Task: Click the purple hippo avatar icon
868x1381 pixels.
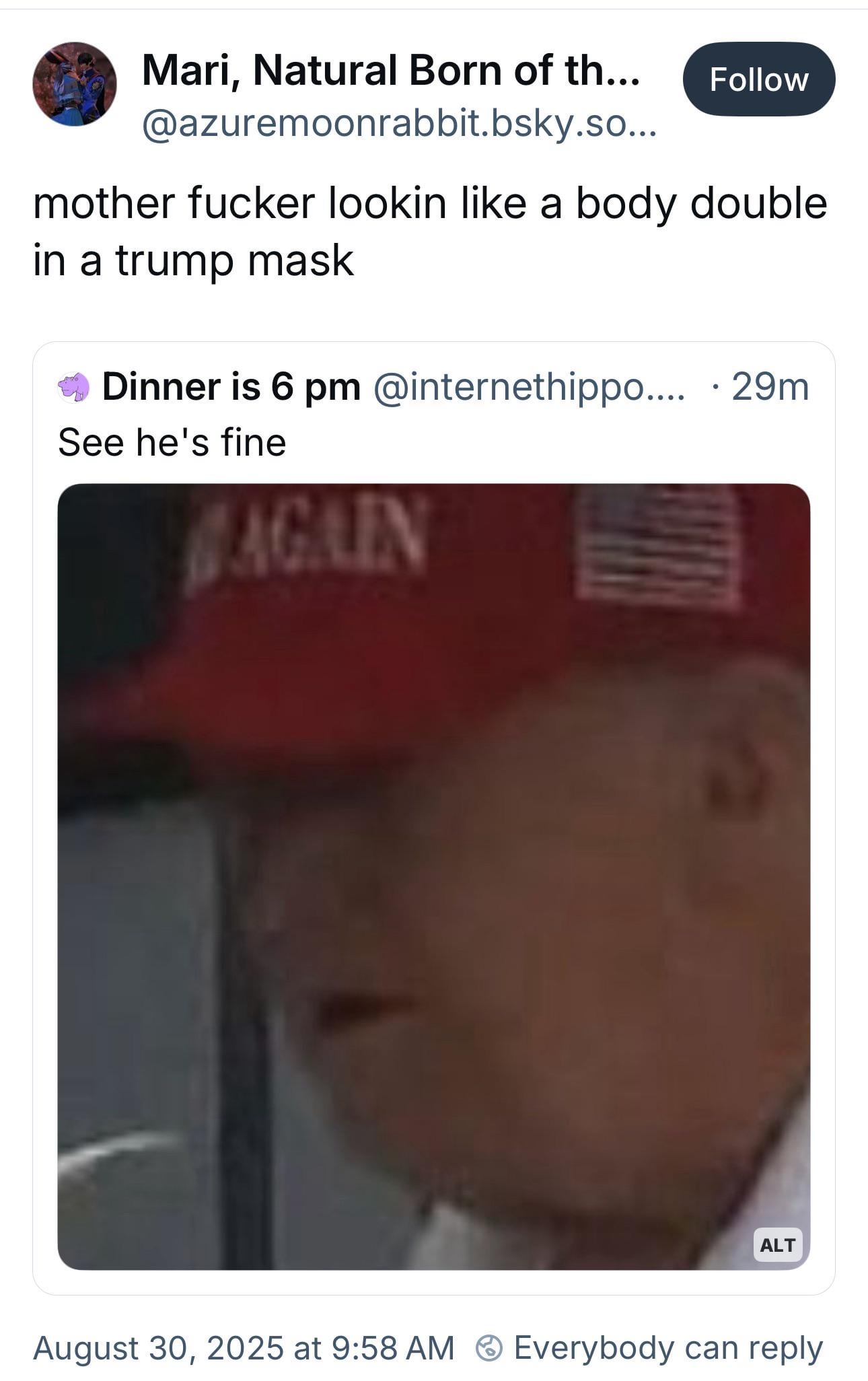Action: (x=73, y=388)
